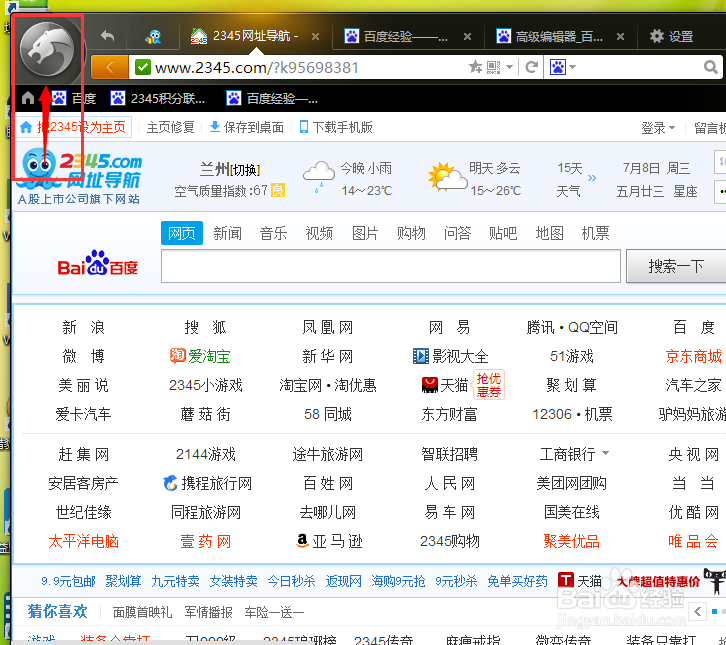Select the 图片 search tab
The height and width of the screenshot is (645, 726).
click(365, 233)
